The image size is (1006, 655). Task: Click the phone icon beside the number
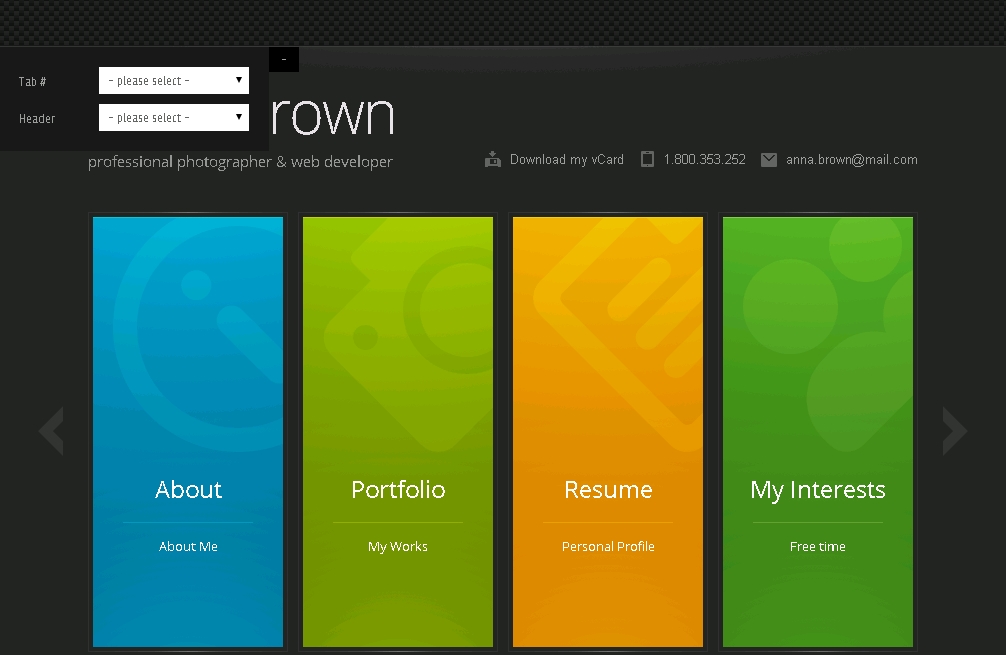[x=647, y=159]
